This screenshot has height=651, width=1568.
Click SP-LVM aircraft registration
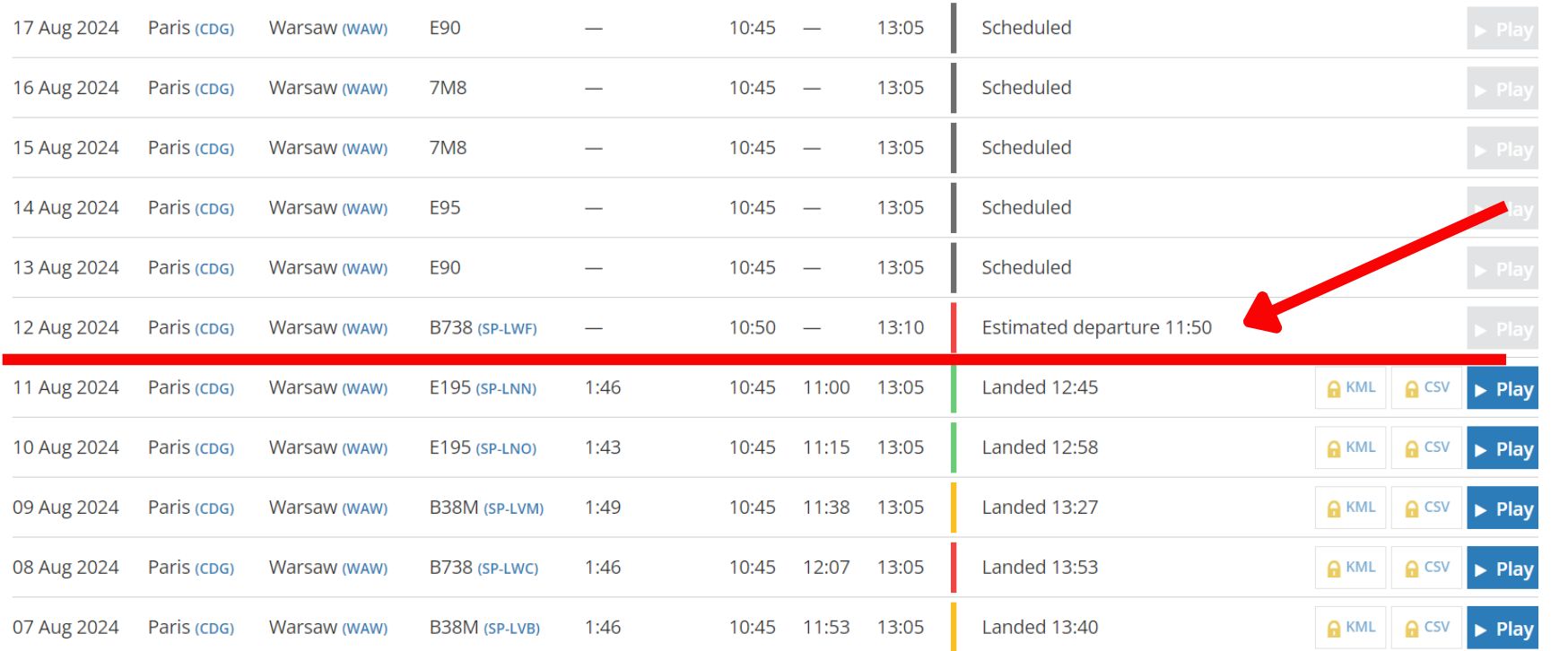point(513,509)
